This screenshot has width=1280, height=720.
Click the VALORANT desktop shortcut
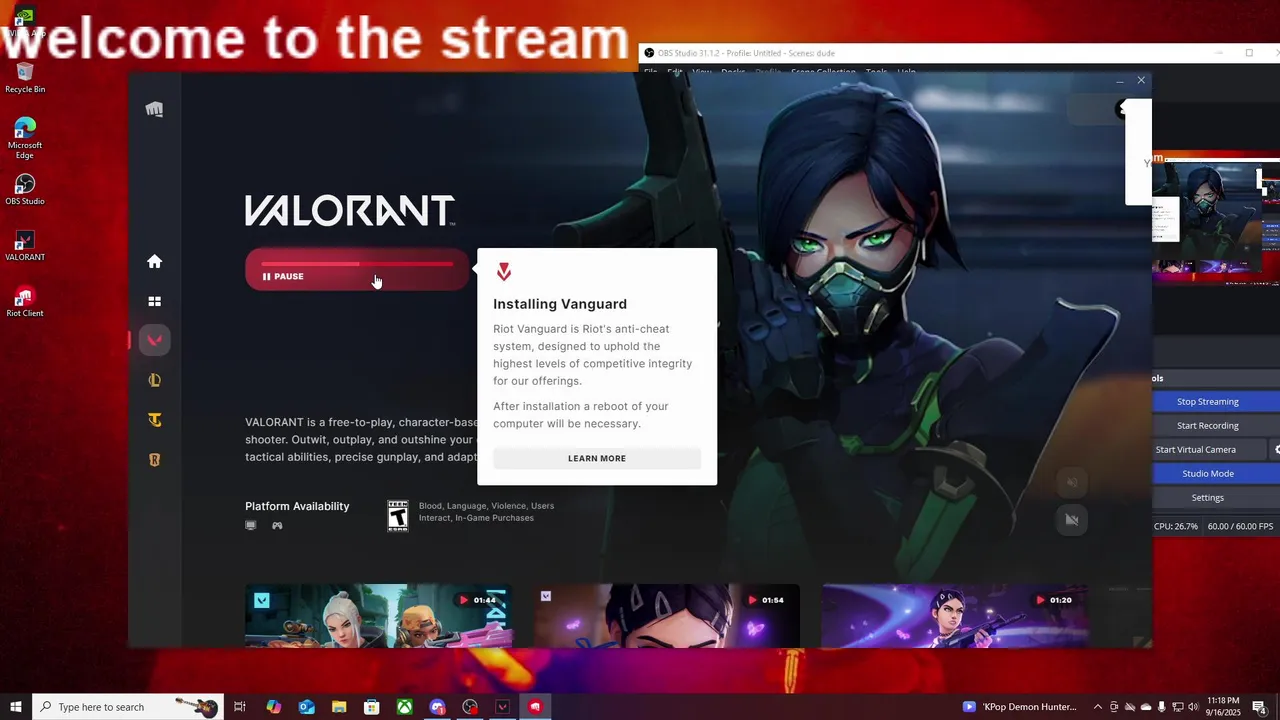[x=25, y=246]
